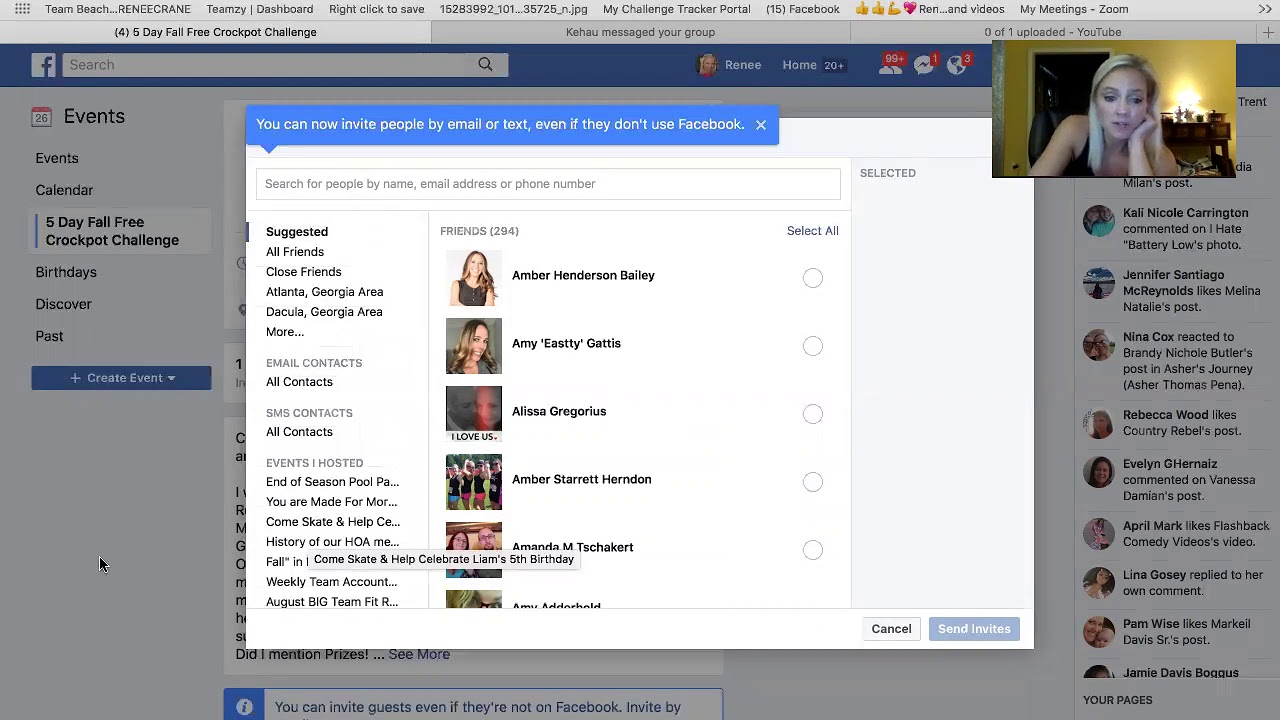1280x720 pixels.
Task: Click the search magnifier icon
Action: (x=485, y=65)
